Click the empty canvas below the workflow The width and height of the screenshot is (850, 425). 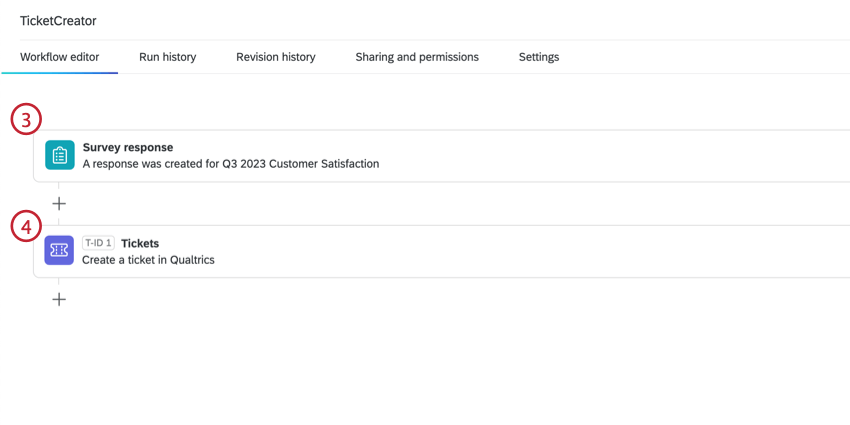pos(450,370)
